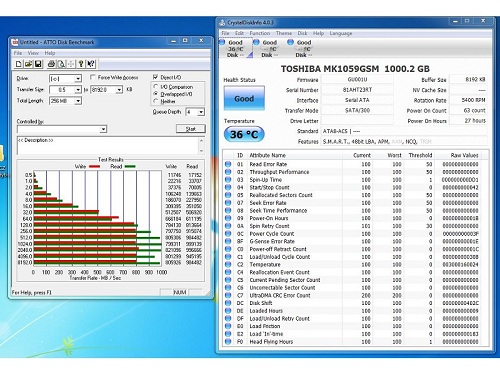Click the blue status circle for Spin-Up Time

(x=228, y=179)
